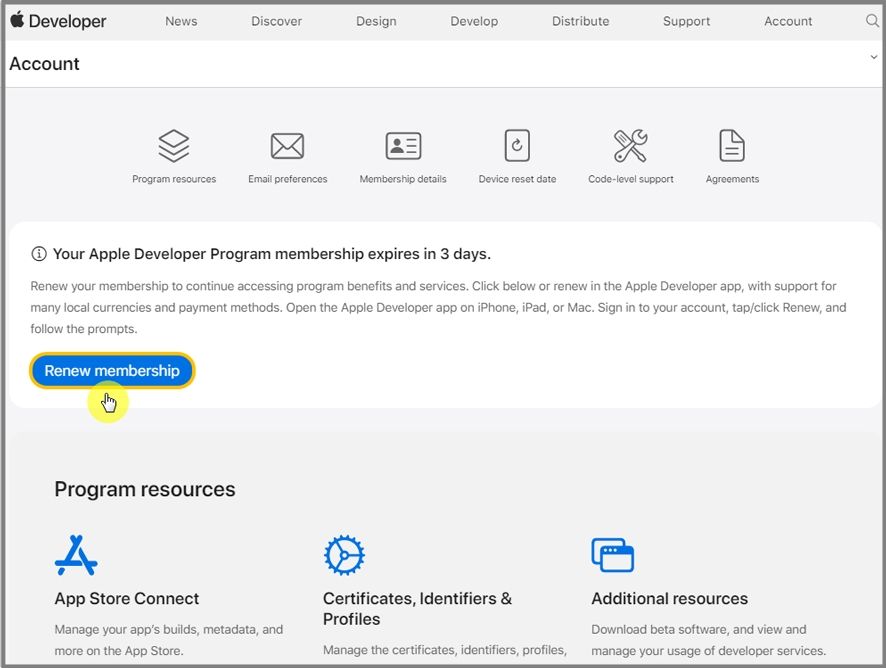Viewport: 886px width, 668px height.
Task: Click the App Store Connect icon
Action: click(76, 555)
